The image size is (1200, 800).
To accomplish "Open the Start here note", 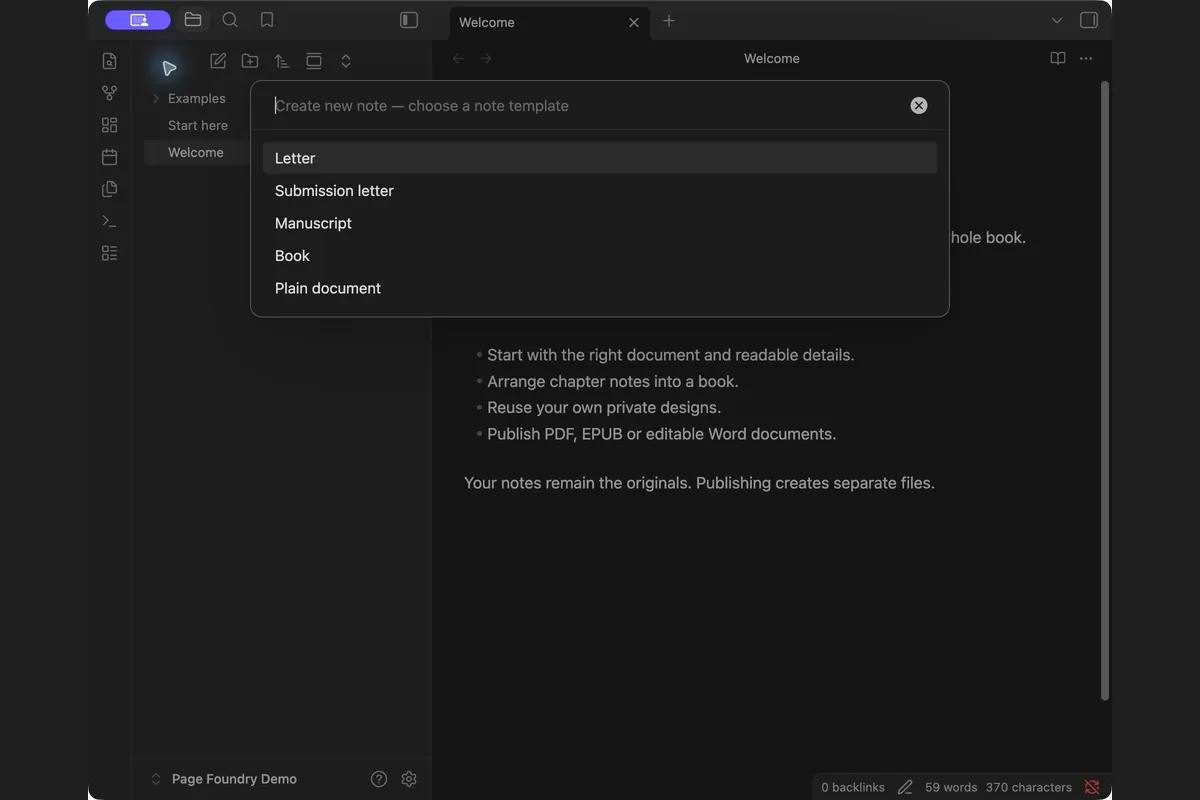I will tap(197, 125).
